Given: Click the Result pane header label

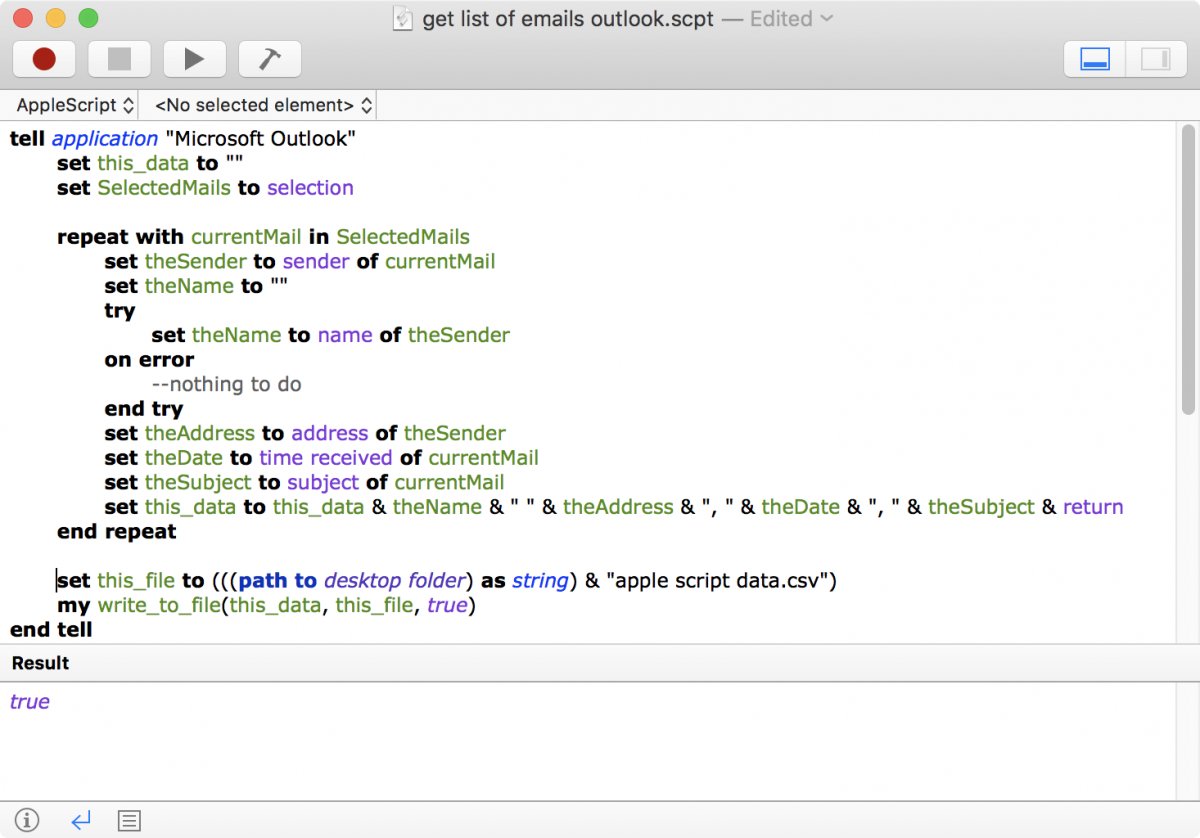Looking at the screenshot, I should (41, 662).
